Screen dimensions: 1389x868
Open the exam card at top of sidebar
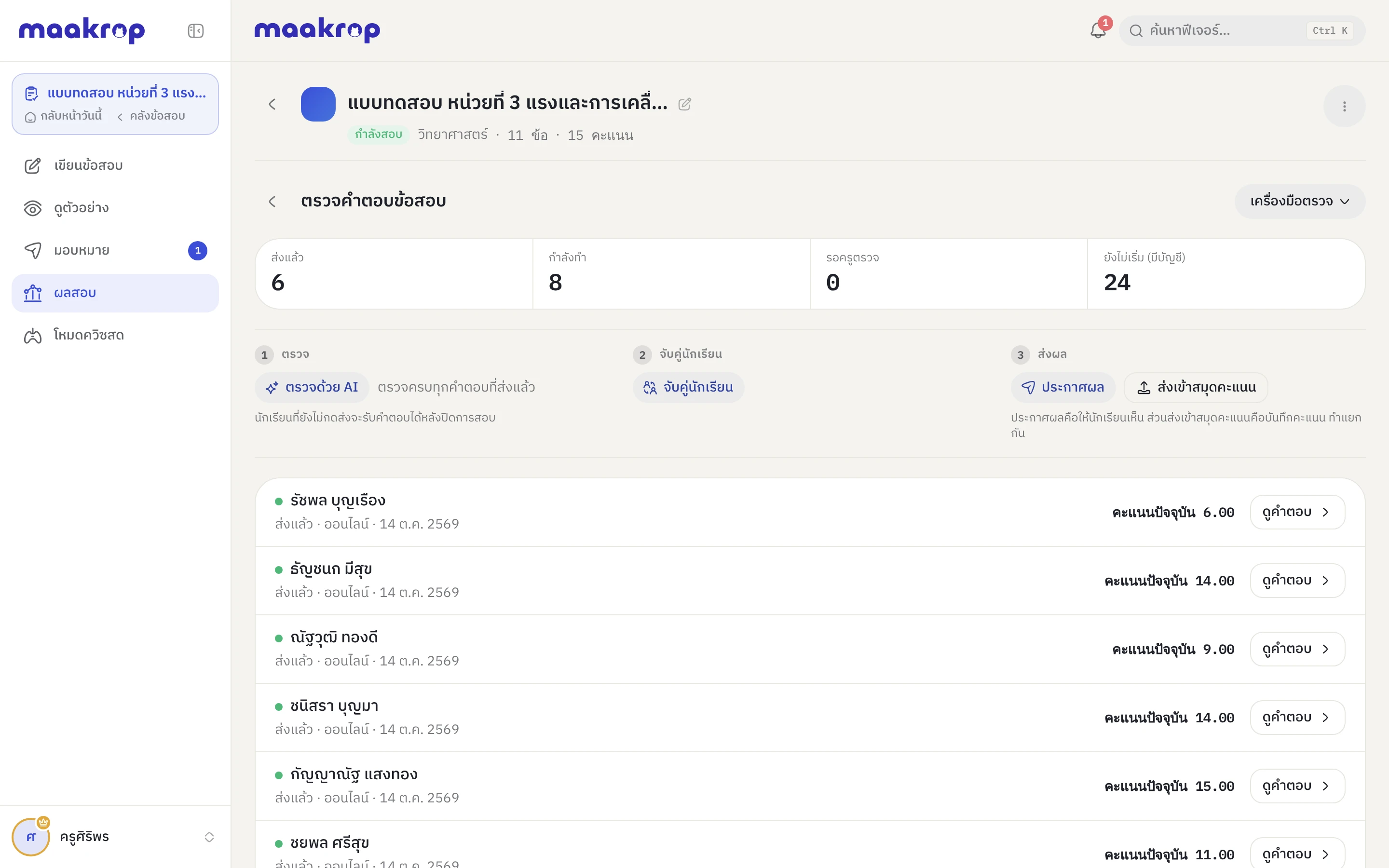(x=115, y=104)
